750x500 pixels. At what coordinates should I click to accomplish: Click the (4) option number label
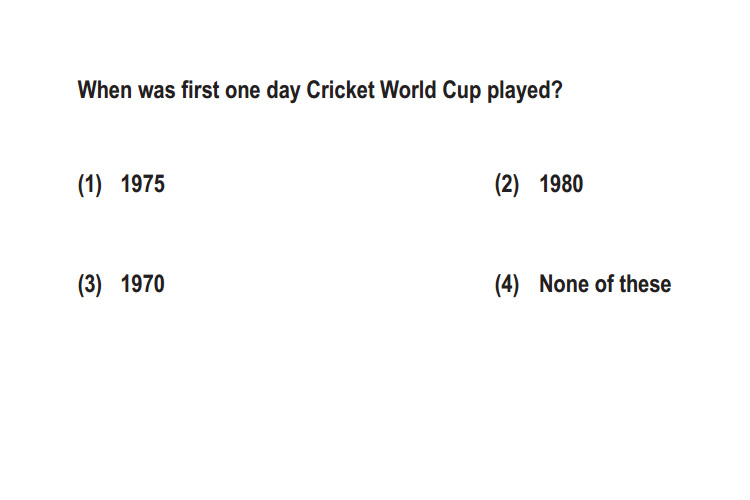point(507,284)
